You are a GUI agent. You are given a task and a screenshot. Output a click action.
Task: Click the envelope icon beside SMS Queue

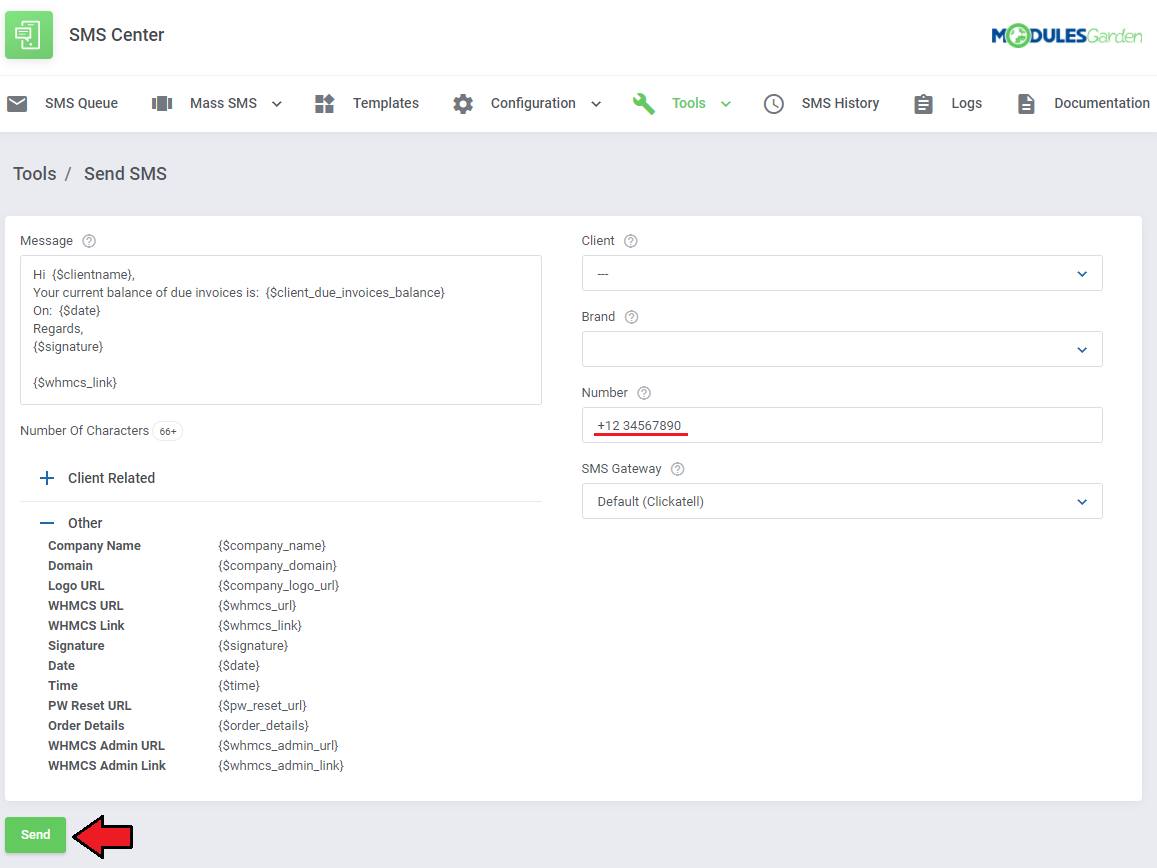[x=17, y=103]
